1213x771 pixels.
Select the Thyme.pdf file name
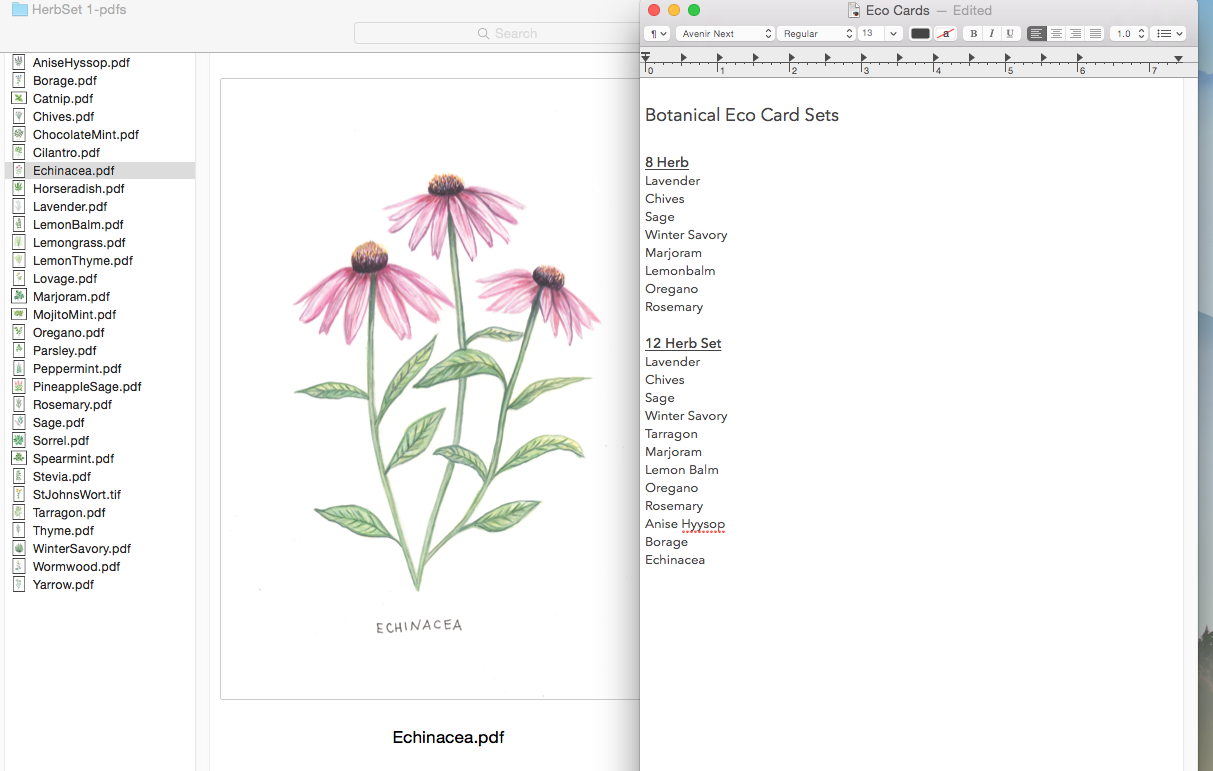pyautogui.click(x=65, y=530)
